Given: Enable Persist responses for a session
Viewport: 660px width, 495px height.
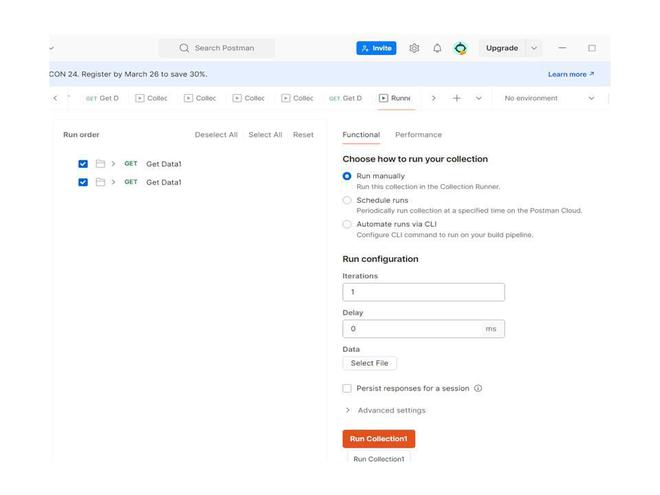Looking at the screenshot, I should point(347,388).
